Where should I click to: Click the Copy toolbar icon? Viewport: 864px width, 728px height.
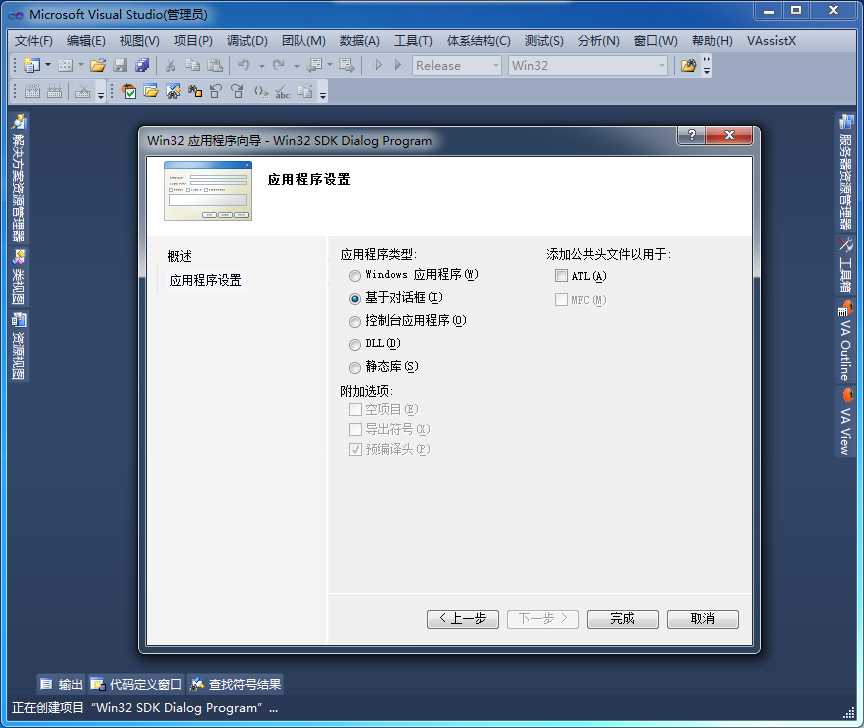coord(192,66)
